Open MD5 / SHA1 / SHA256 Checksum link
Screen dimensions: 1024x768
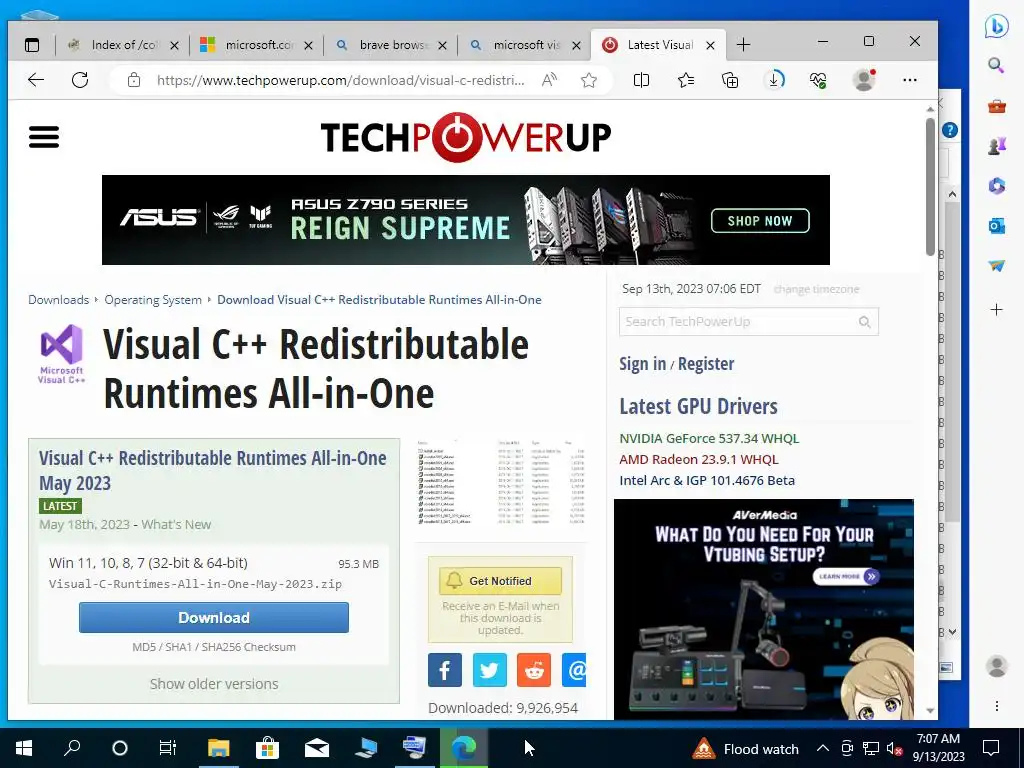pos(214,647)
